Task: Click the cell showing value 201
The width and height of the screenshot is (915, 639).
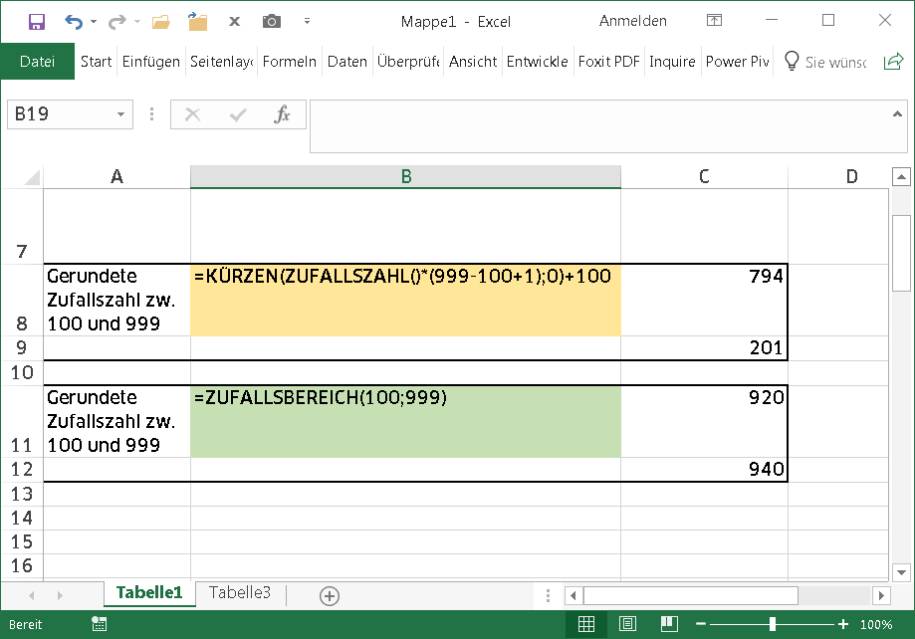Action: coord(704,348)
